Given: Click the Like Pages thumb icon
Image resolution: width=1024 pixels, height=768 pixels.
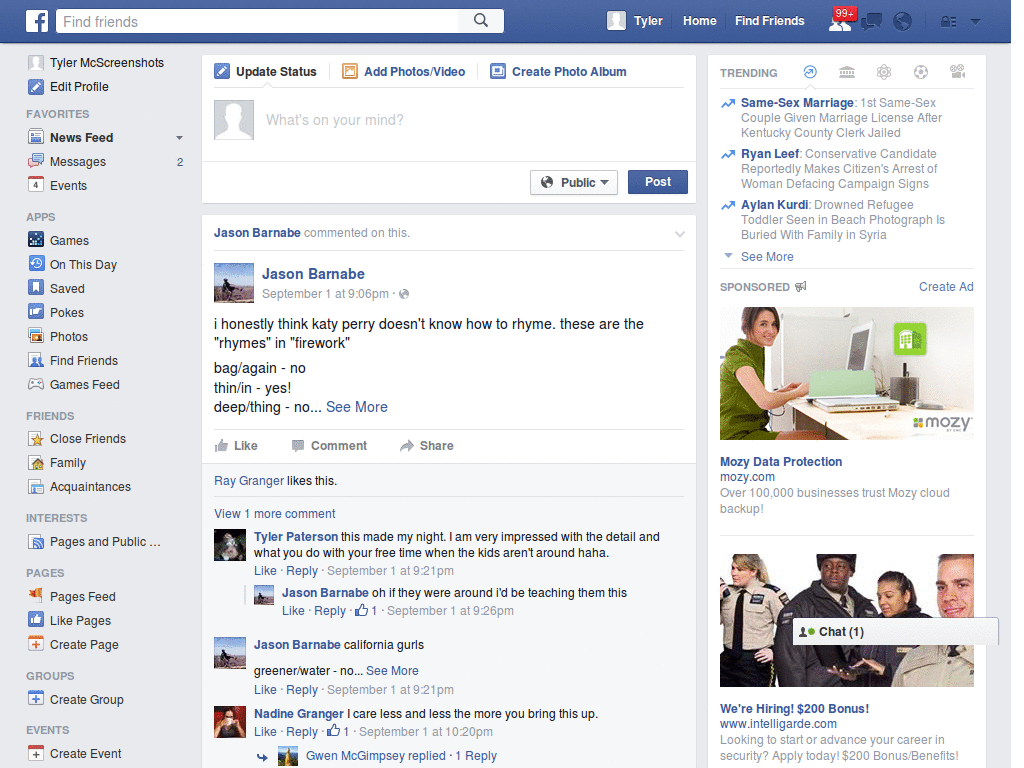Looking at the screenshot, I should point(36,620).
